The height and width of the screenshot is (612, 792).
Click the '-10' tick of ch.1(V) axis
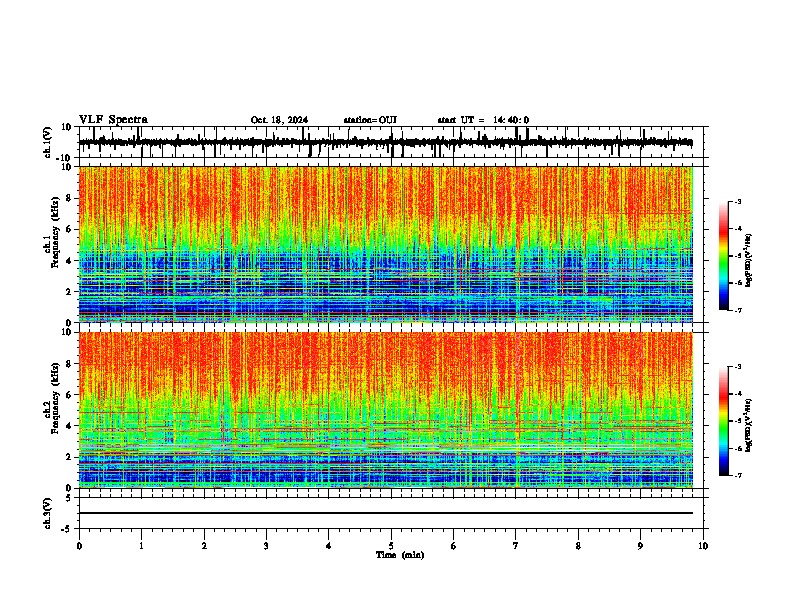[65, 158]
